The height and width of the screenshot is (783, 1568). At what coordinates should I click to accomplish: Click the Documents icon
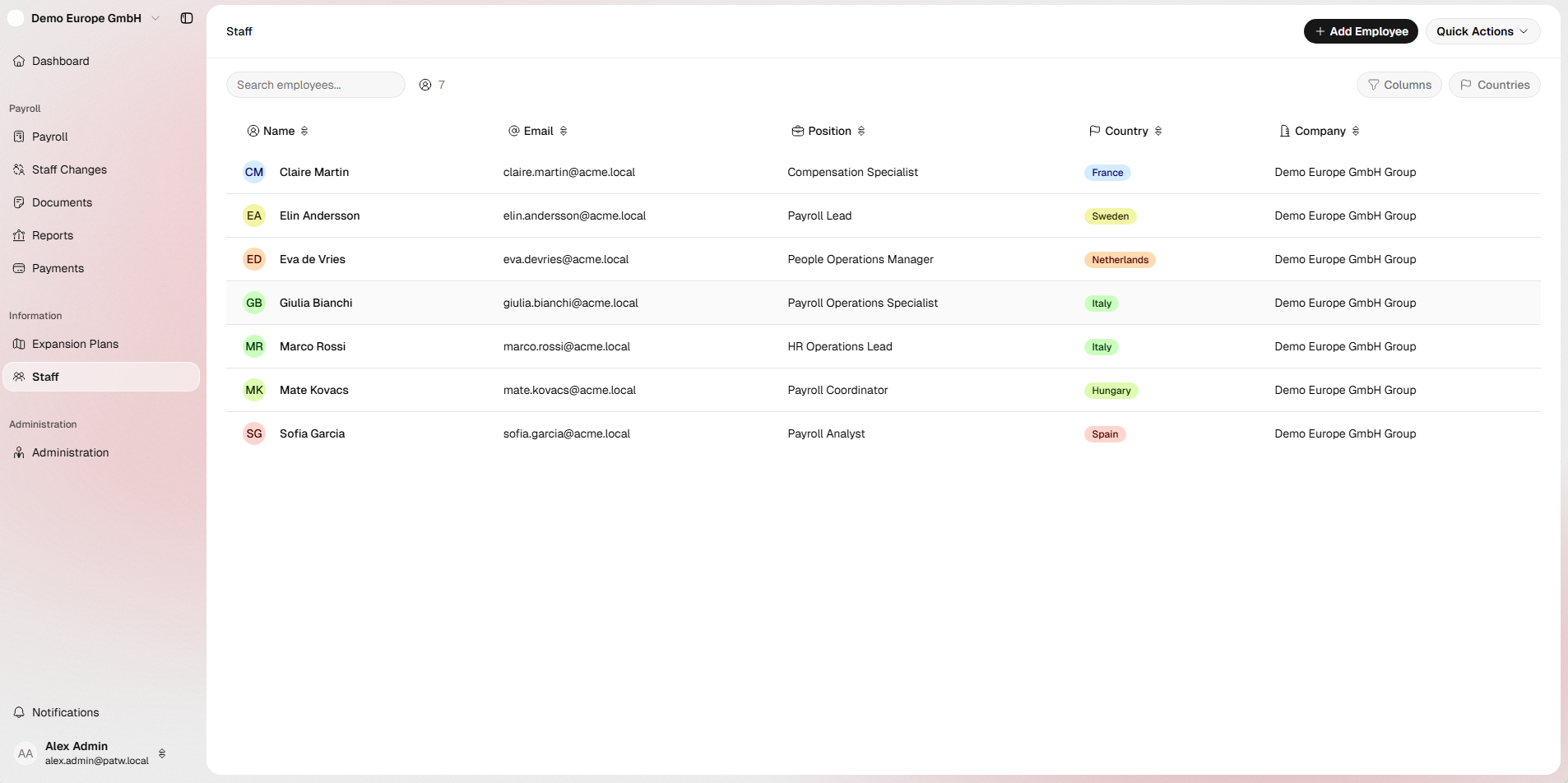[x=19, y=202]
